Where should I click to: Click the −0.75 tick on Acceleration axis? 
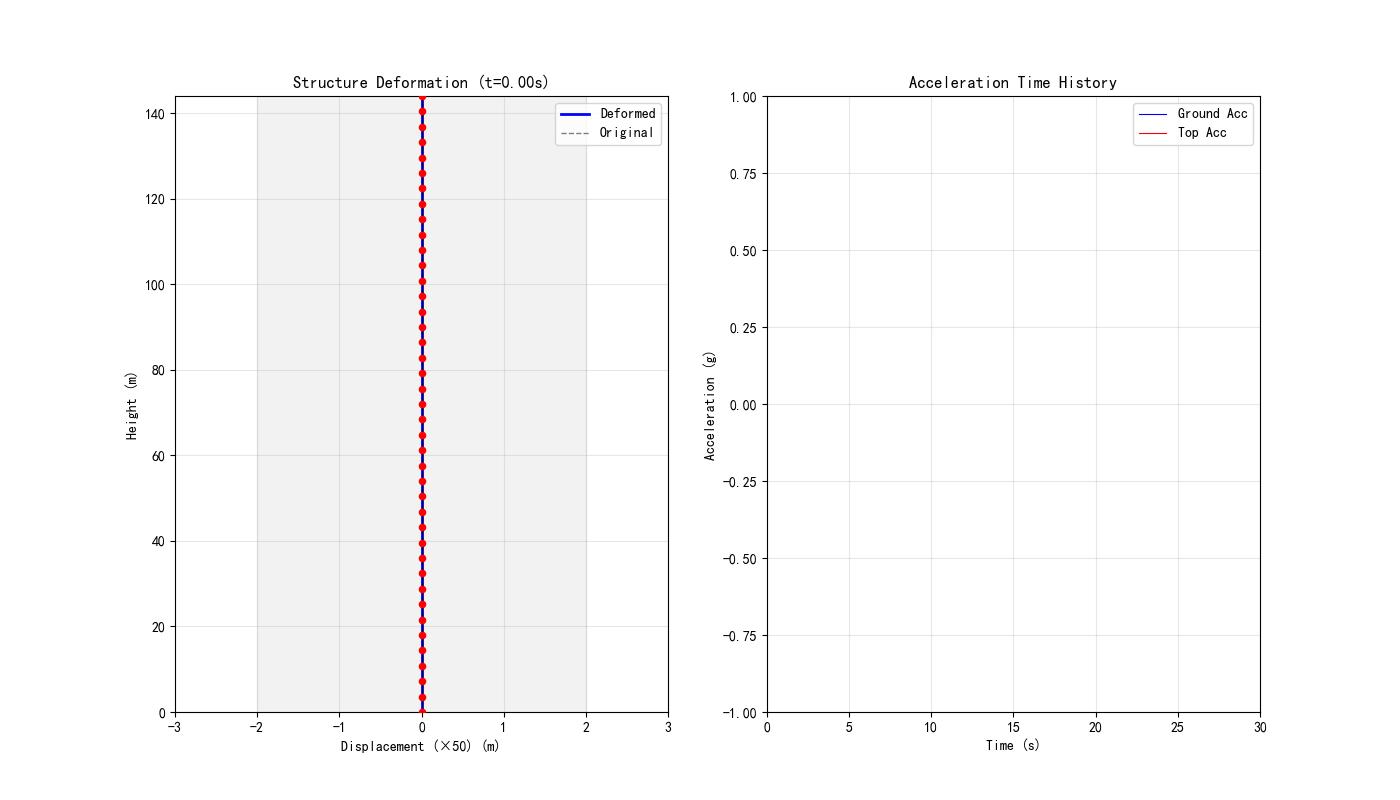coord(739,636)
